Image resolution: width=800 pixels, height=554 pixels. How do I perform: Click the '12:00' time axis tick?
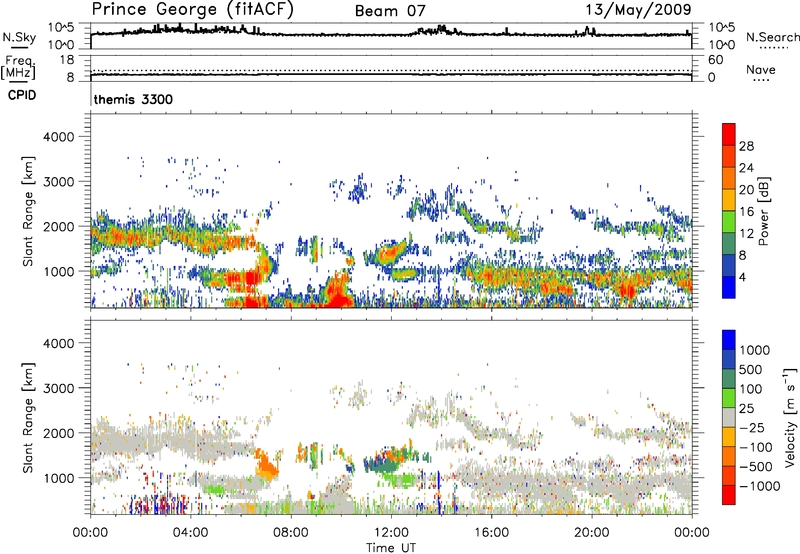[x=391, y=533]
